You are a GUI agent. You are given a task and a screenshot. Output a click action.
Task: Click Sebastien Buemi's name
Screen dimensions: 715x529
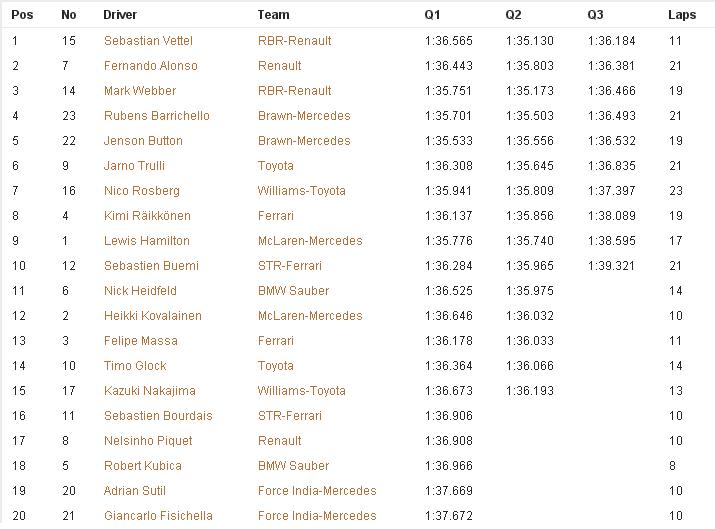(x=151, y=266)
